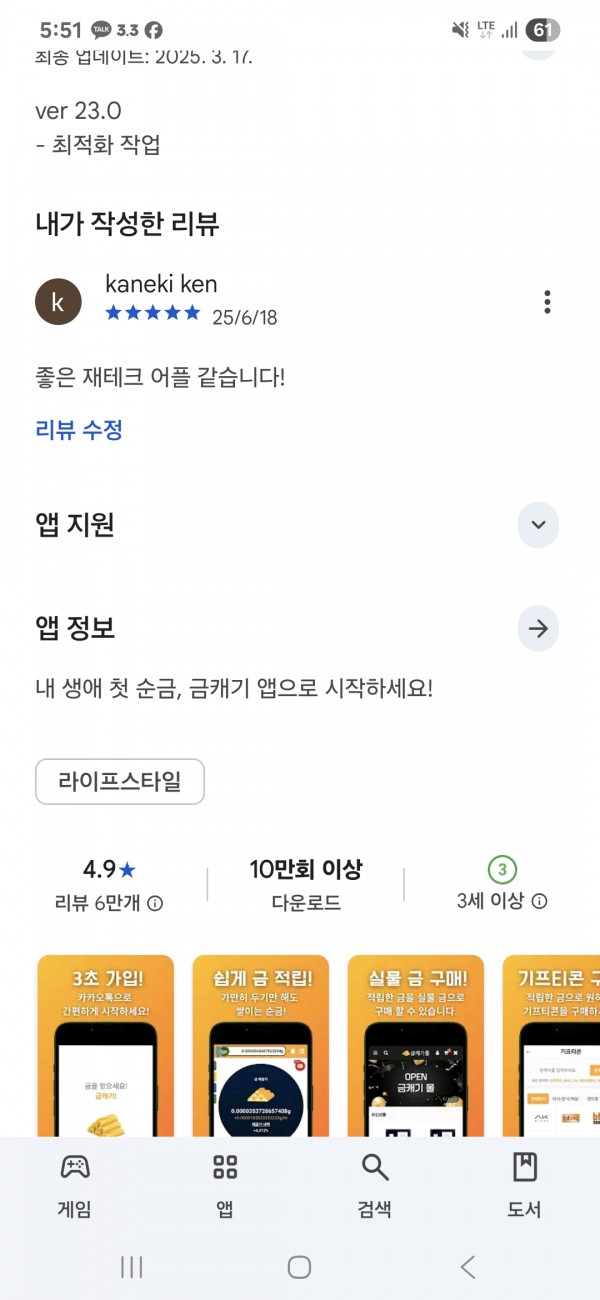Tap the info icon next to 리뷰 6만개
The height and width of the screenshot is (1300, 600).
coord(155,903)
